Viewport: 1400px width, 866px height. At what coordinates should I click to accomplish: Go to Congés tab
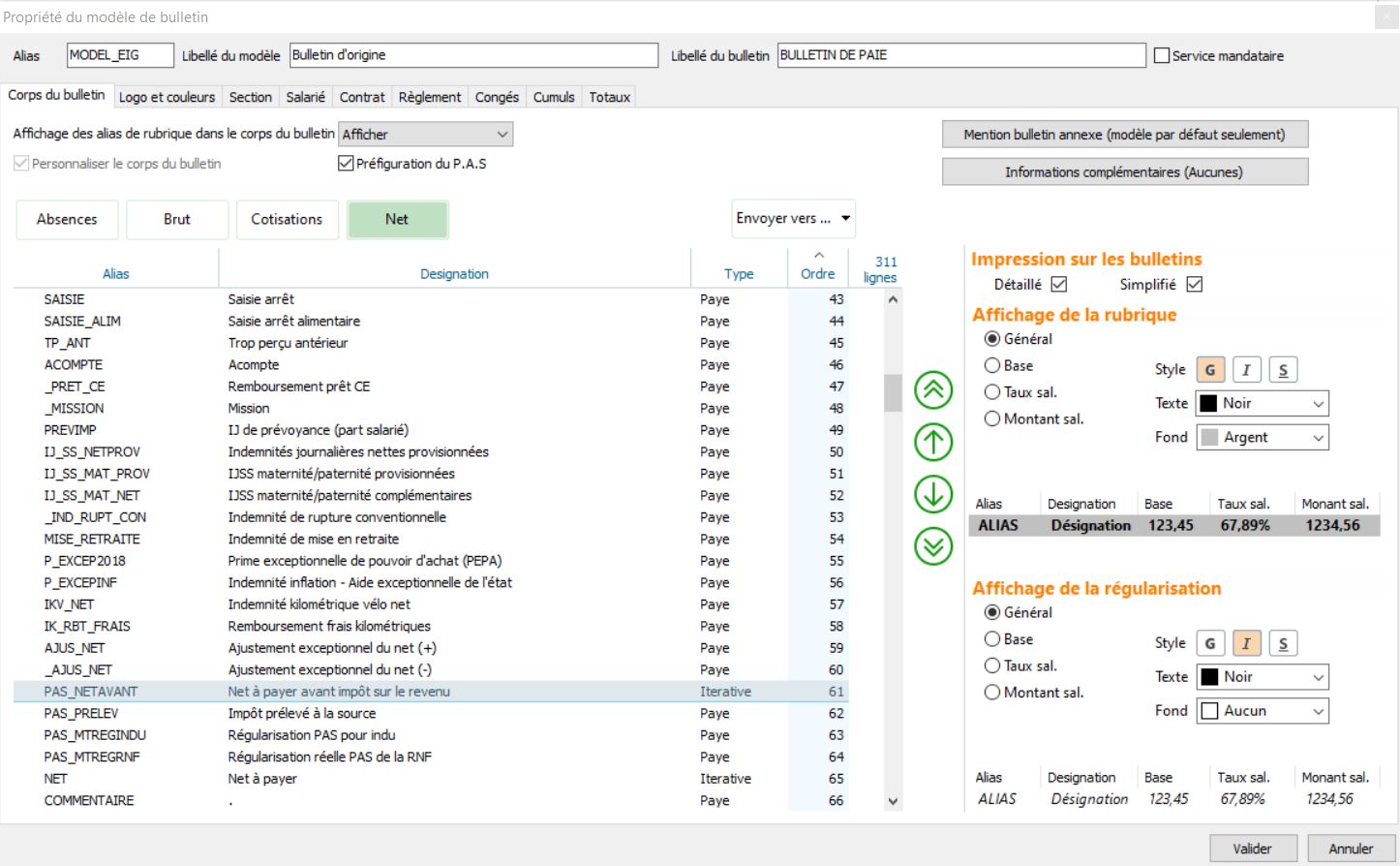coord(497,97)
